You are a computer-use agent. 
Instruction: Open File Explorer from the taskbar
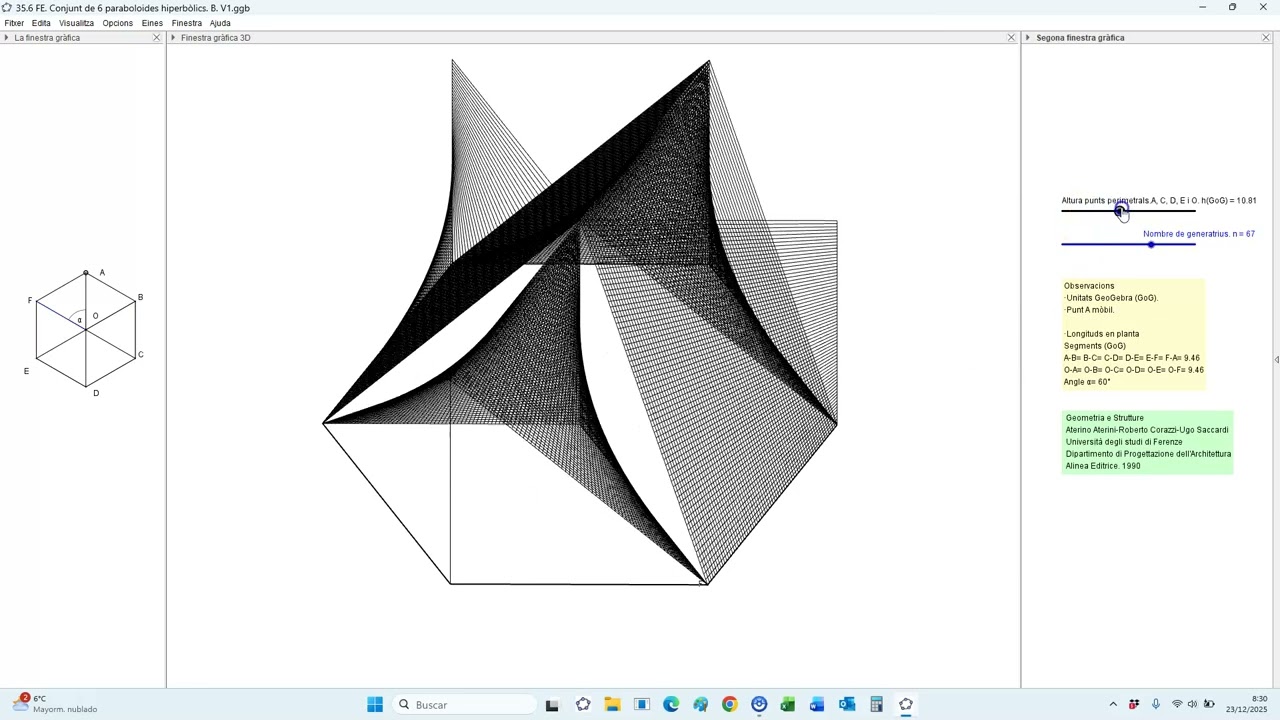(x=612, y=705)
